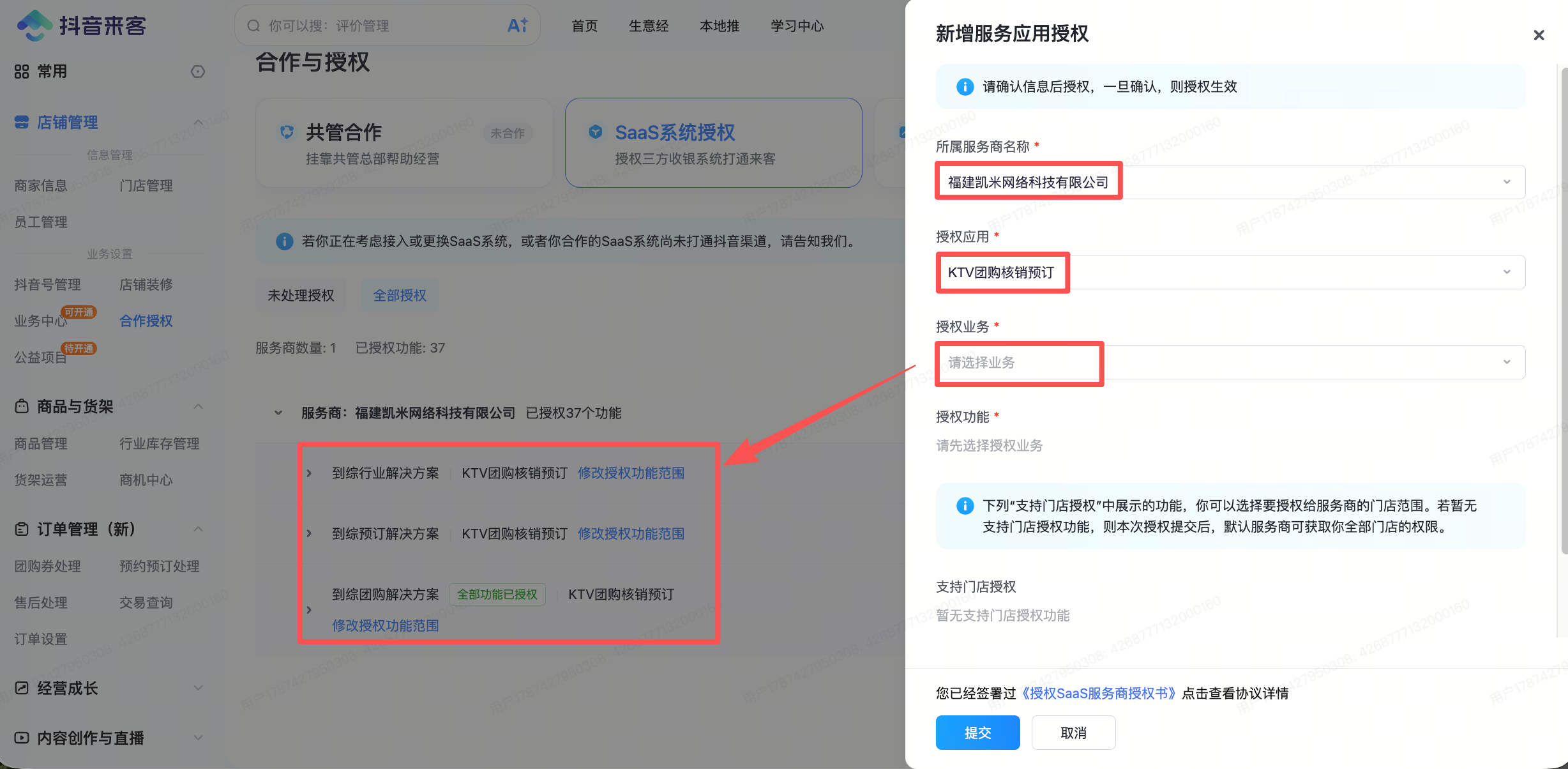The height and width of the screenshot is (769, 1568).
Task: Click the 内容创作与直播 video icon
Action: click(22, 738)
